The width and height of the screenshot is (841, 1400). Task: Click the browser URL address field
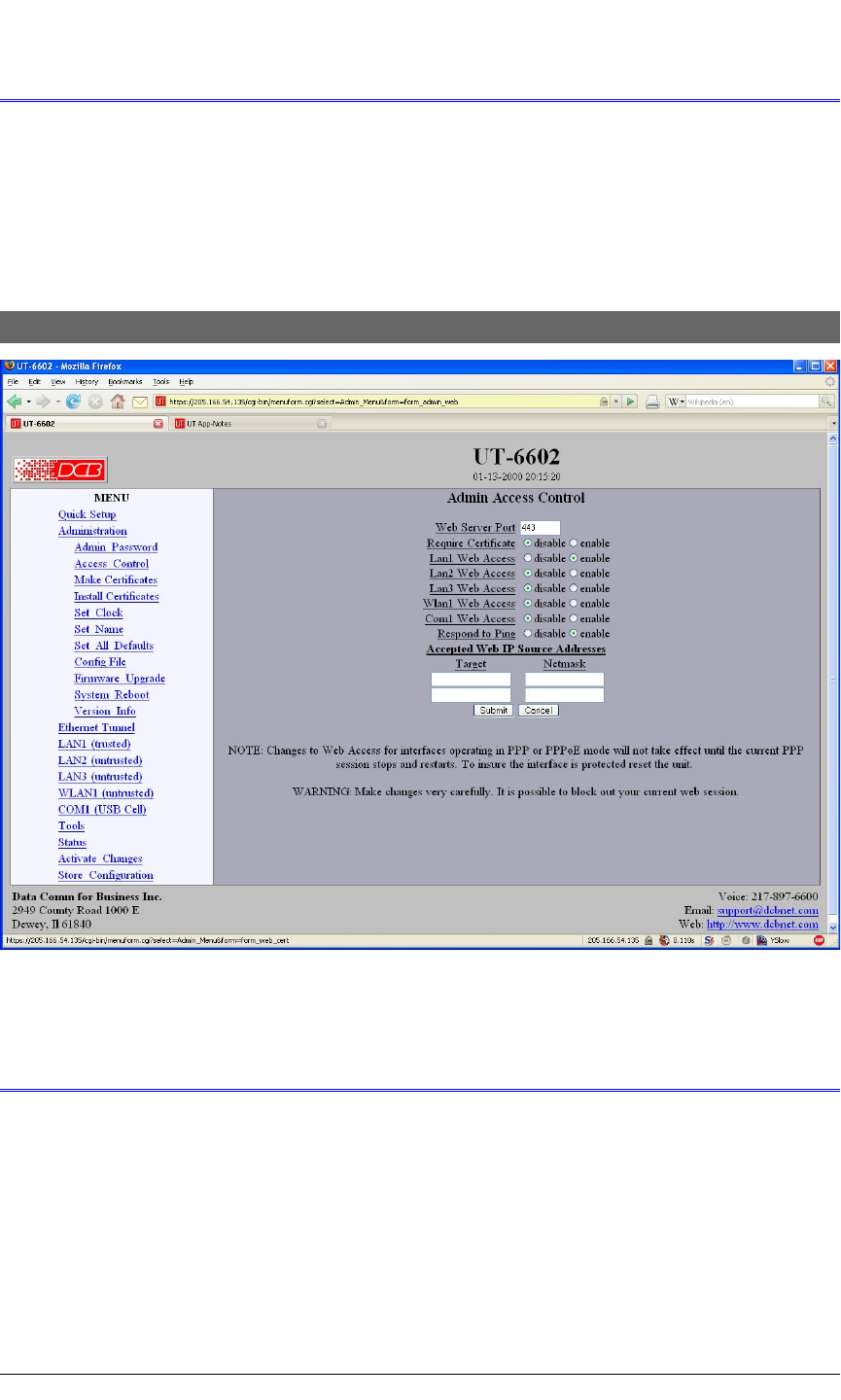(383, 401)
